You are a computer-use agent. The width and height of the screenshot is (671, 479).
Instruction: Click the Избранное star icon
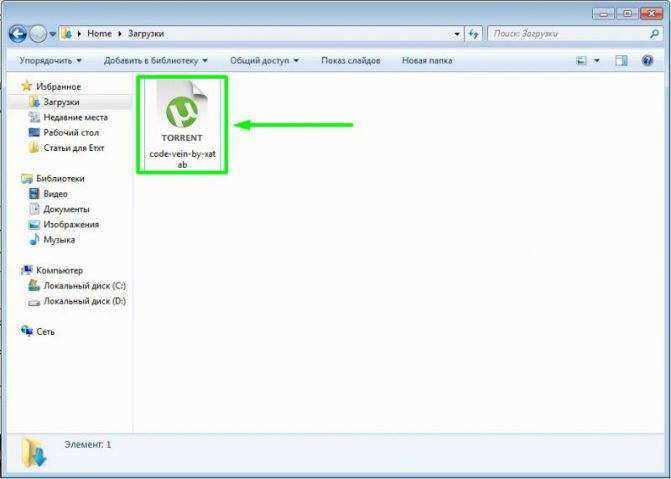(x=27, y=86)
